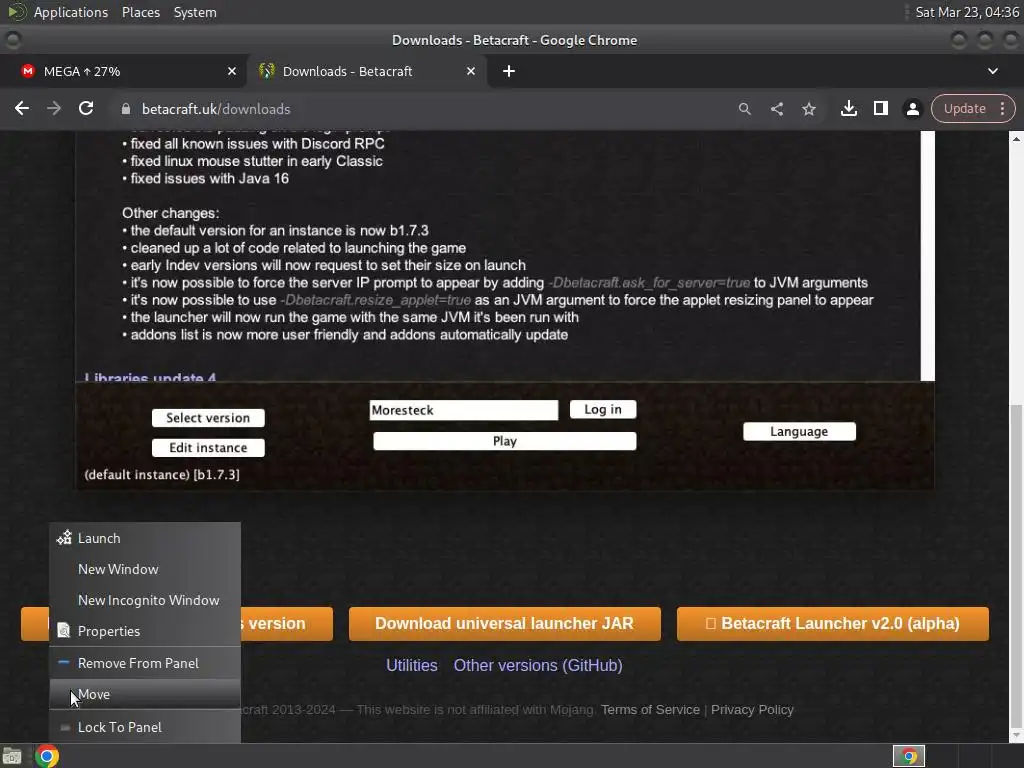Open Other versions (GitHub) link
Screen dimensions: 1024x768
tap(538, 665)
